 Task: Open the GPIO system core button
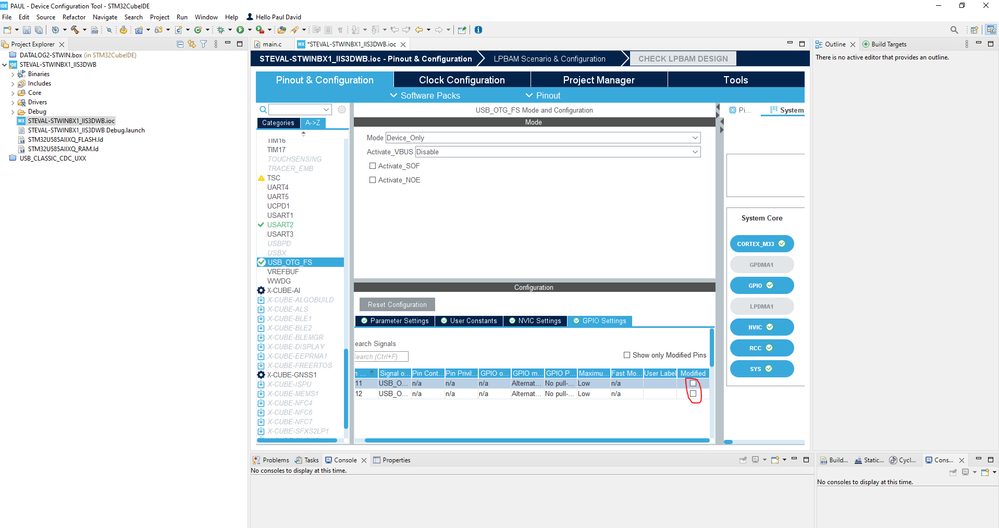pos(761,285)
